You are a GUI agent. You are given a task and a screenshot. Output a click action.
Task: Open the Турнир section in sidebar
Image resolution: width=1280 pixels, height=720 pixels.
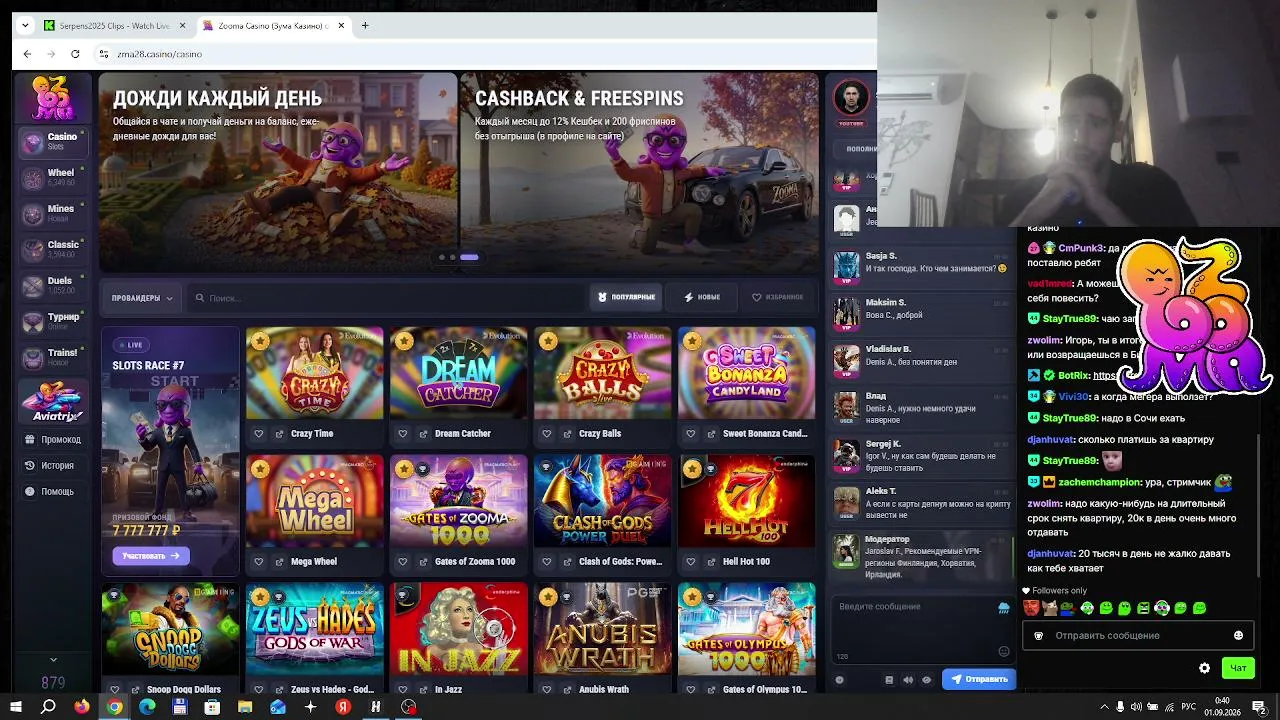pos(53,321)
